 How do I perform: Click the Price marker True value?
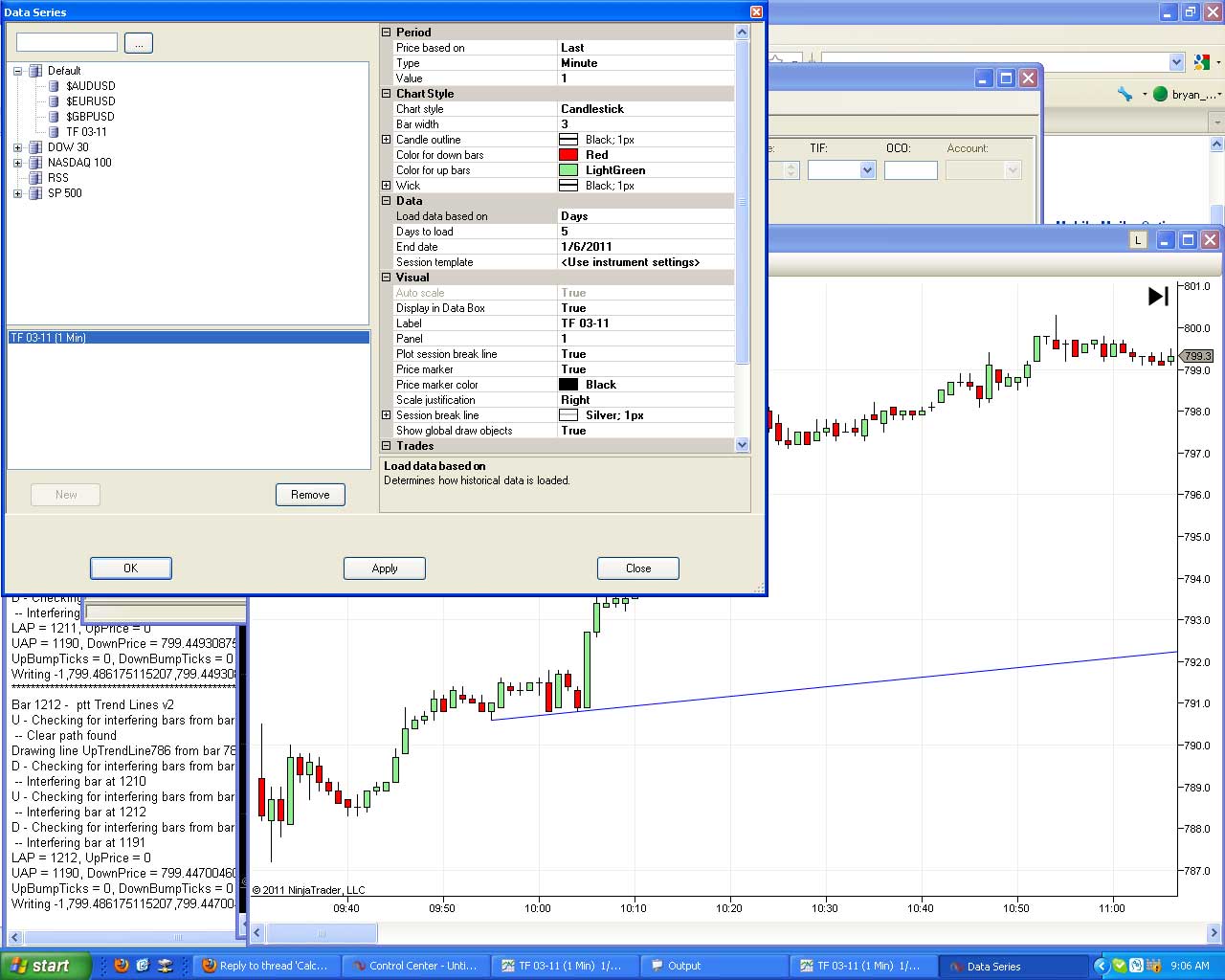tap(646, 369)
